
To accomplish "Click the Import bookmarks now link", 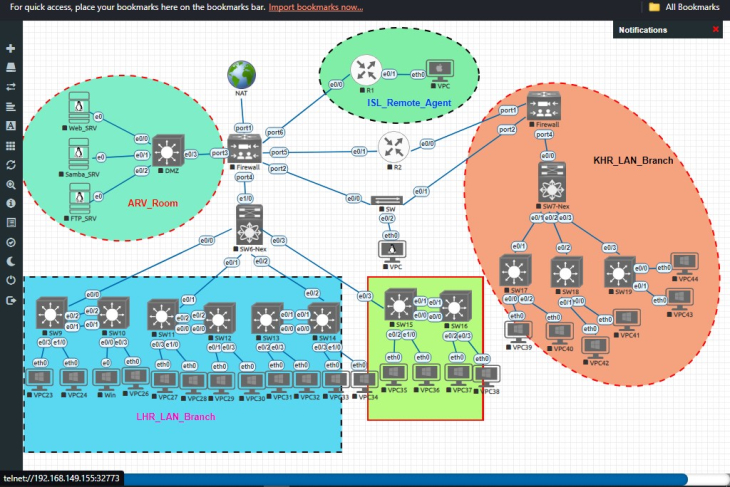I will click(x=316, y=7).
